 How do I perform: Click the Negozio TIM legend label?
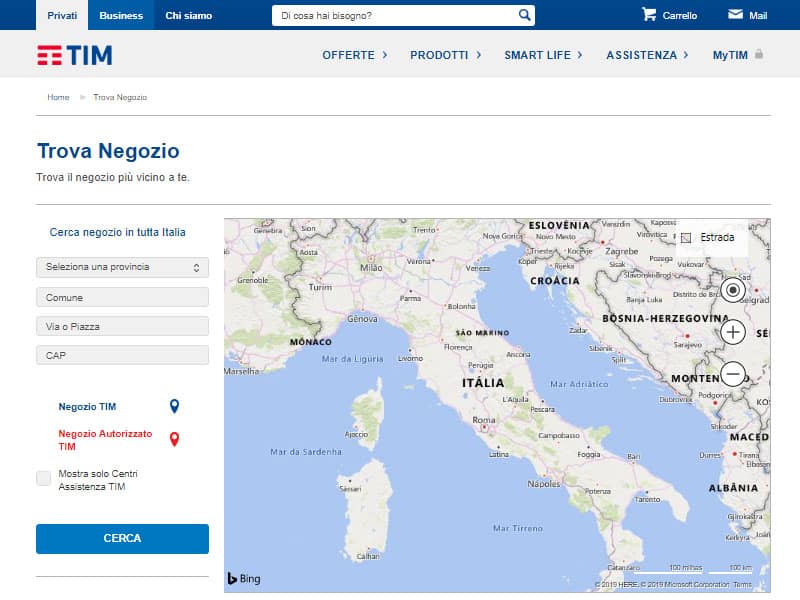[x=87, y=407]
